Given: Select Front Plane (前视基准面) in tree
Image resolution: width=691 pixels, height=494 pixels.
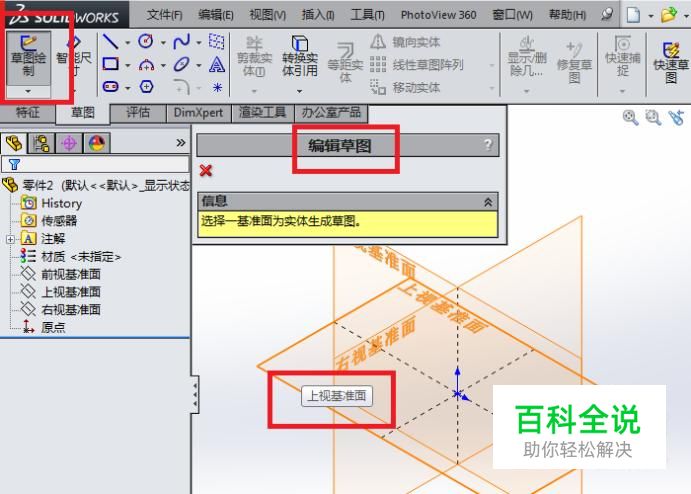Looking at the screenshot, I should [71, 275].
